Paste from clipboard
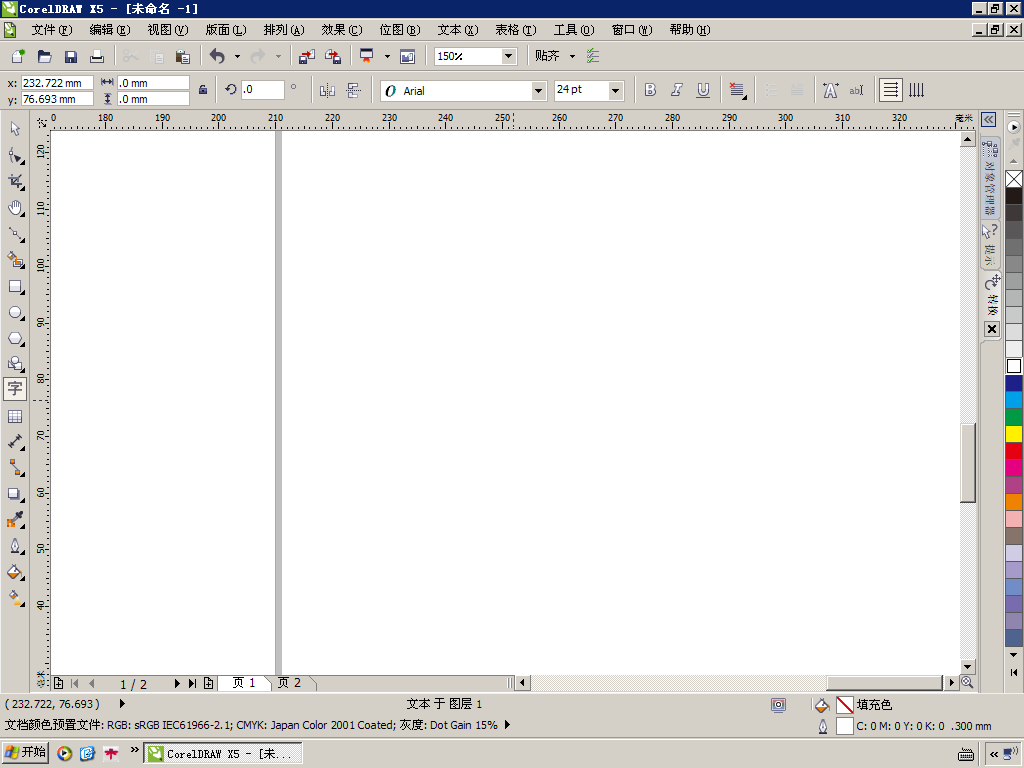 point(183,56)
